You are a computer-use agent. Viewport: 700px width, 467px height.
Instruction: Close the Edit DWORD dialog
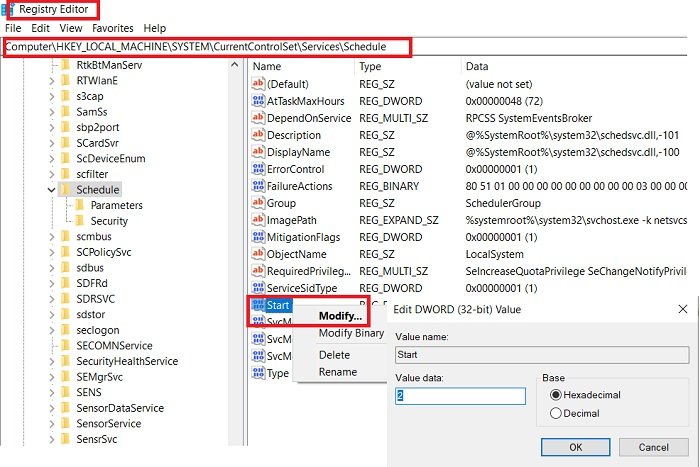[683, 309]
